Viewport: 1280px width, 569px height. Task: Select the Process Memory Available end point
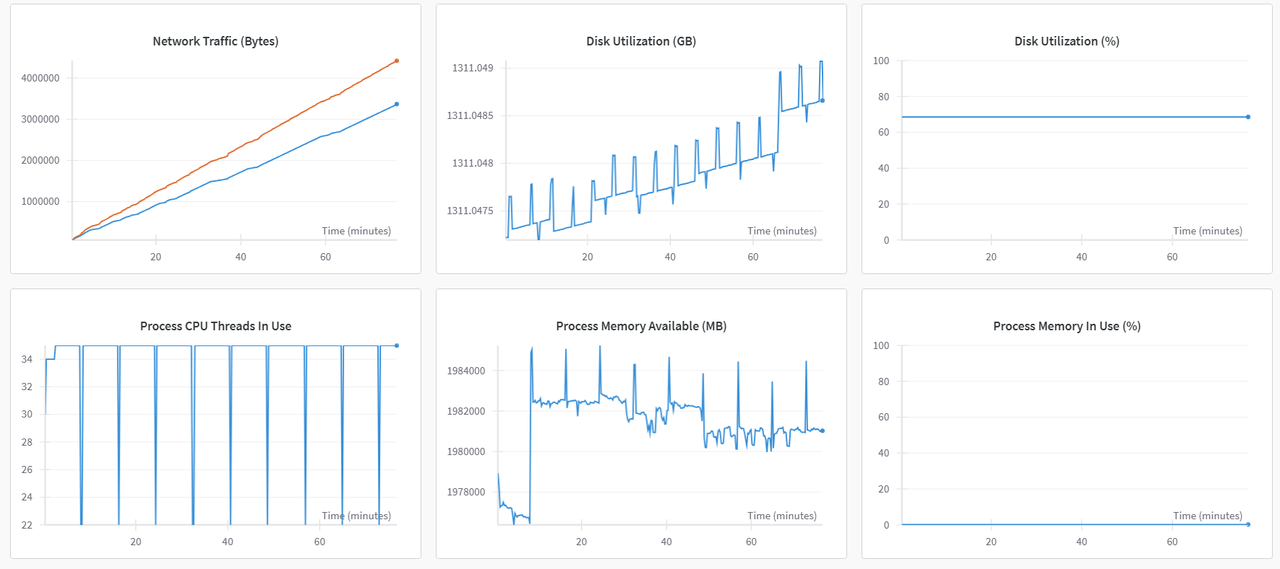(x=822, y=431)
